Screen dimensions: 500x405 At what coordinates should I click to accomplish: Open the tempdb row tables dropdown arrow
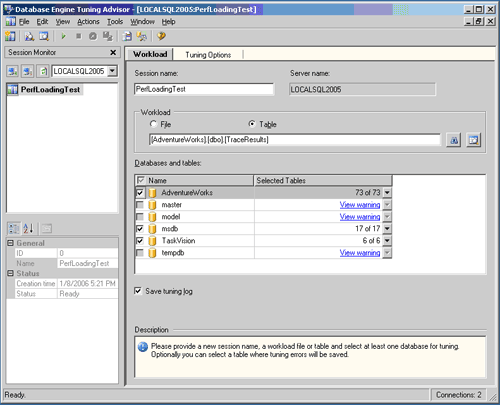point(387,253)
